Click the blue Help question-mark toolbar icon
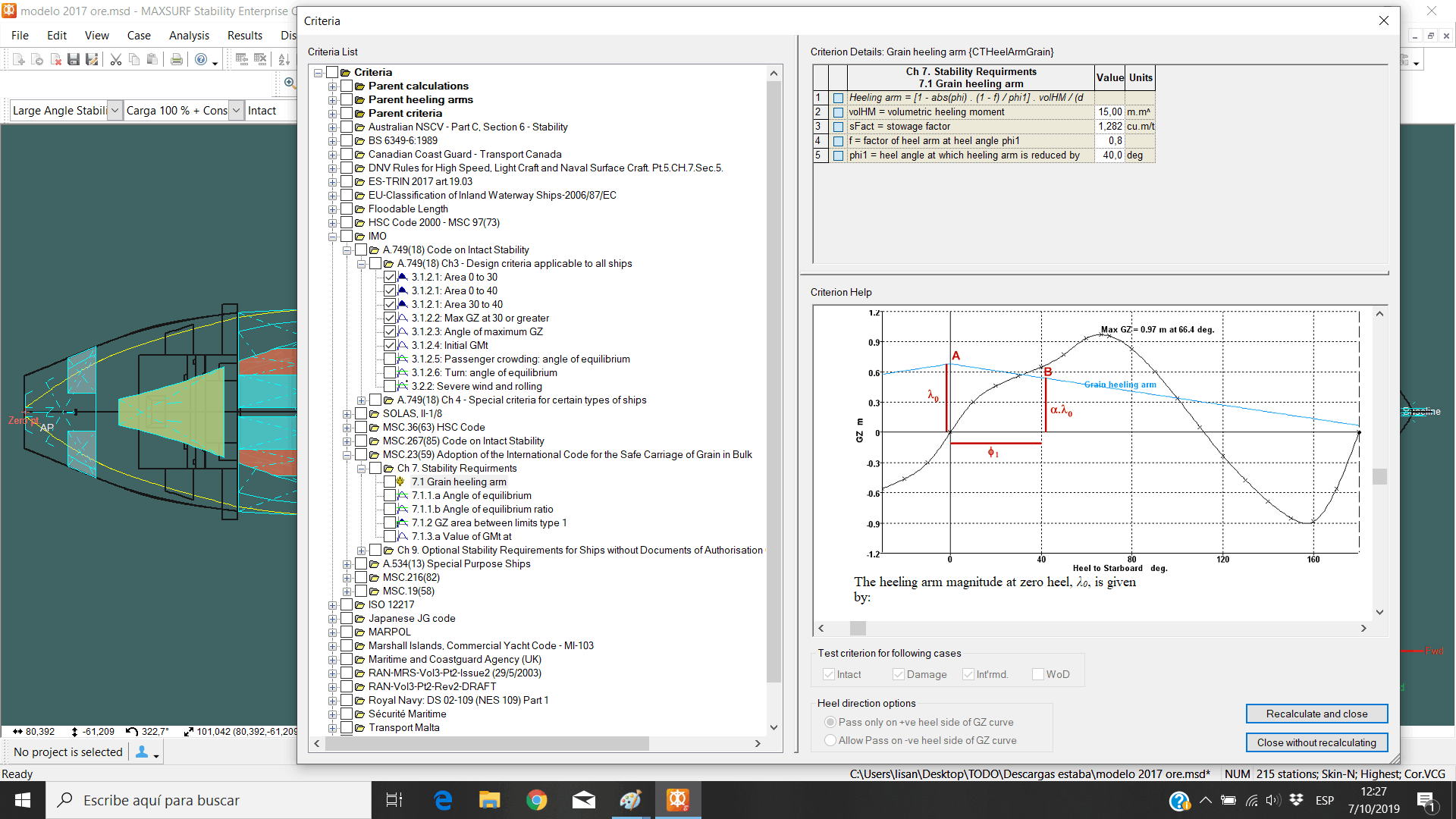Image resolution: width=1456 pixels, height=819 pixels. pos(201,59)
